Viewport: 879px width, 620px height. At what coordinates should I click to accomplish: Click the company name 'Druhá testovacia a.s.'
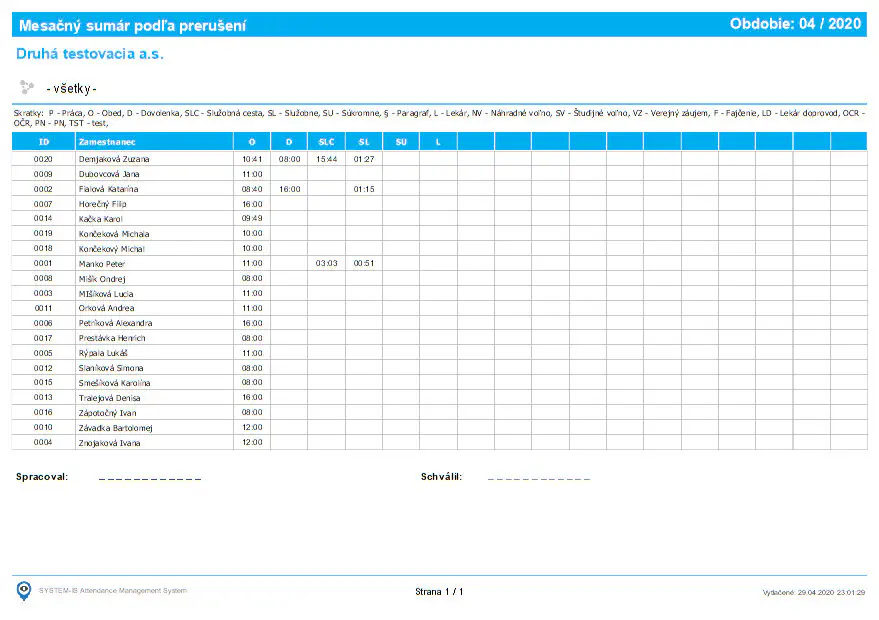click(x=90, y=54)
